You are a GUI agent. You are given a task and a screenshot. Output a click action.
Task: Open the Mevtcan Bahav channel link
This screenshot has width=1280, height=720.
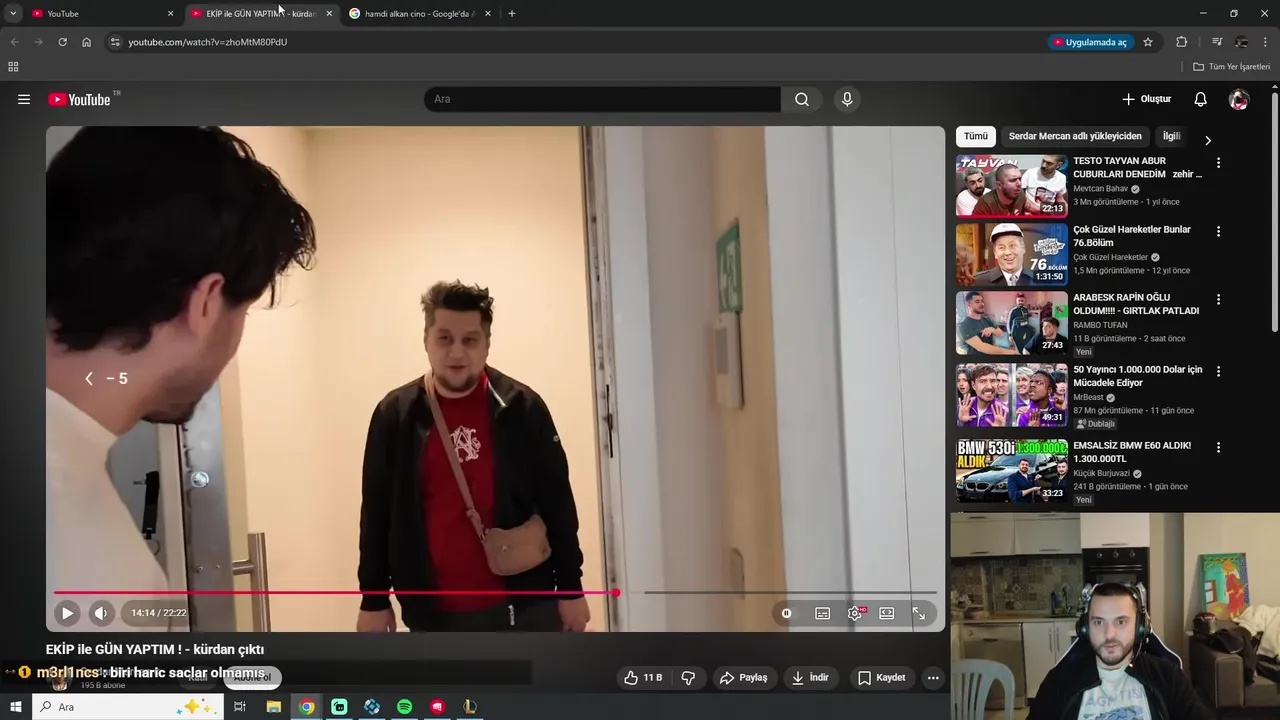tap(1100, 189)
